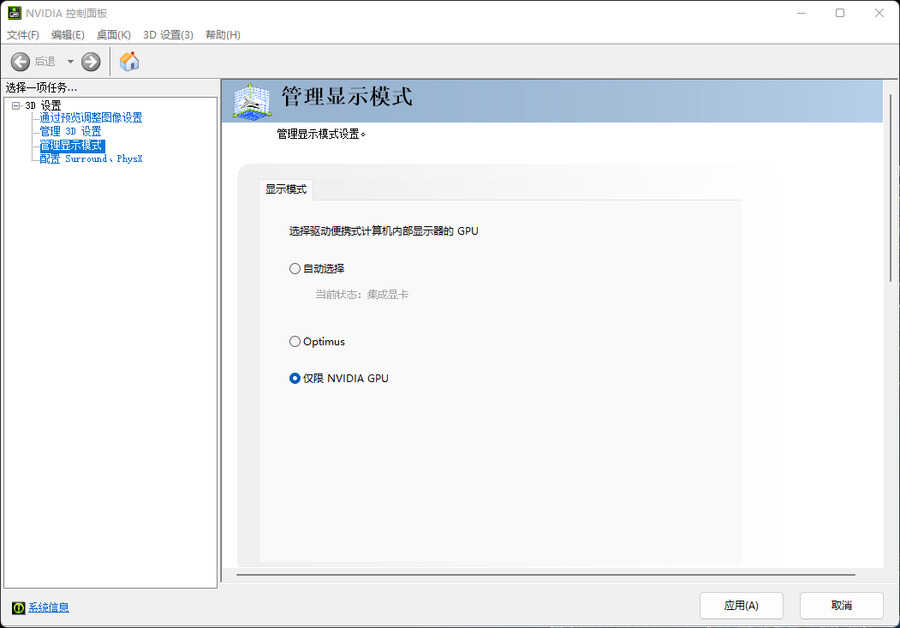Select the 自动选择 radio button
The image size is (900, 628).
tap(295, 268)
